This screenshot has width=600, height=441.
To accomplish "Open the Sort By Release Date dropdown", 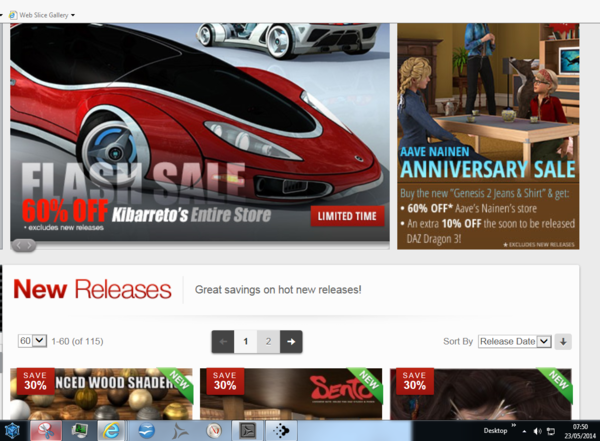I will tap(514, 341).
